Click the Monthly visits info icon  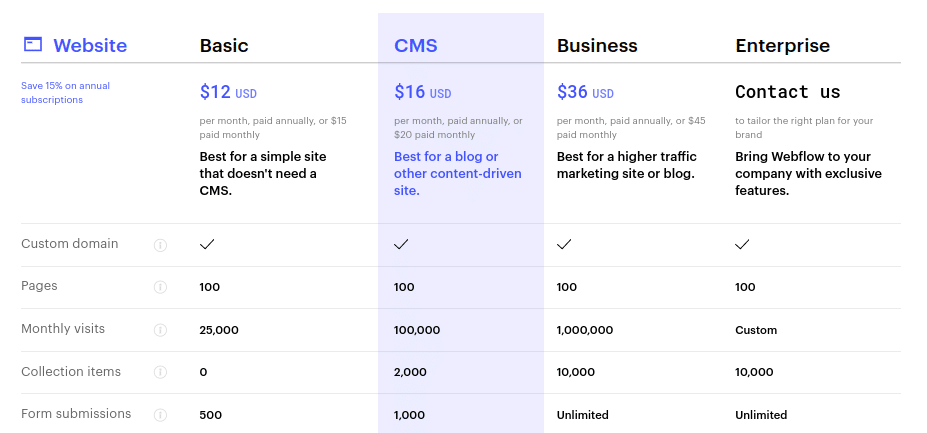(x=160, y=330)
